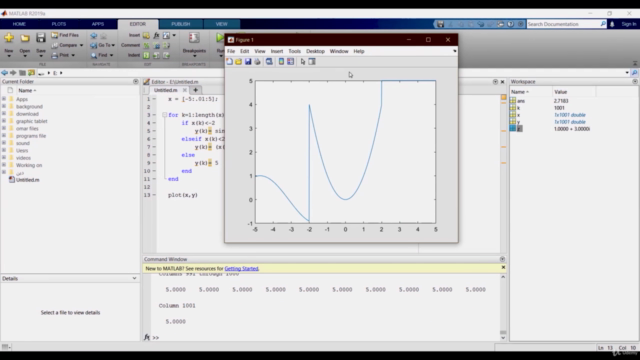The height and width of the screenshot is (360, 640).
Task: Save the script with the floppy disk icon
Action: pyautogui.click(x=40, y=38)
